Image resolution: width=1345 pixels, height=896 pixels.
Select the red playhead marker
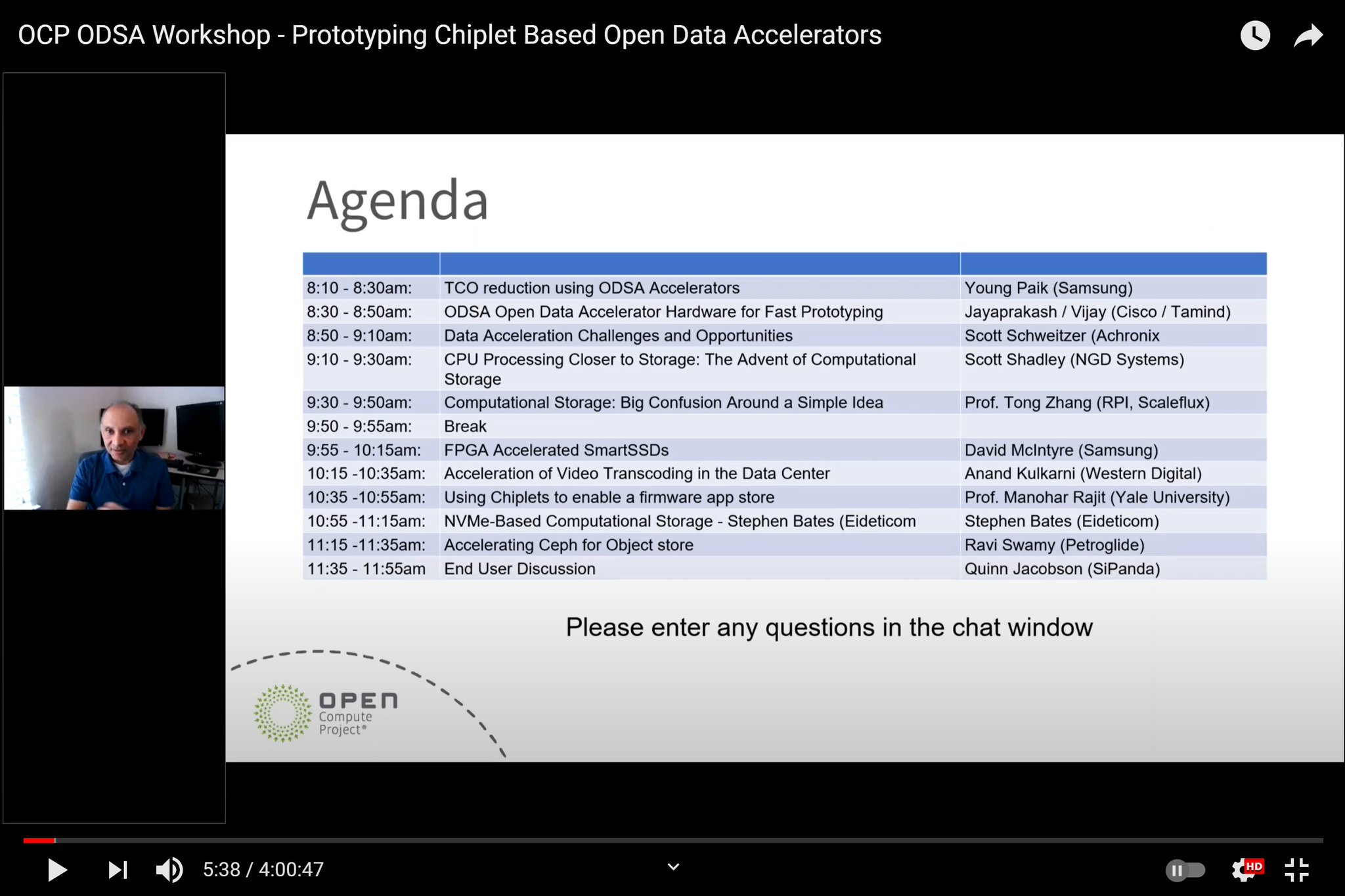[x=55, y=840]
